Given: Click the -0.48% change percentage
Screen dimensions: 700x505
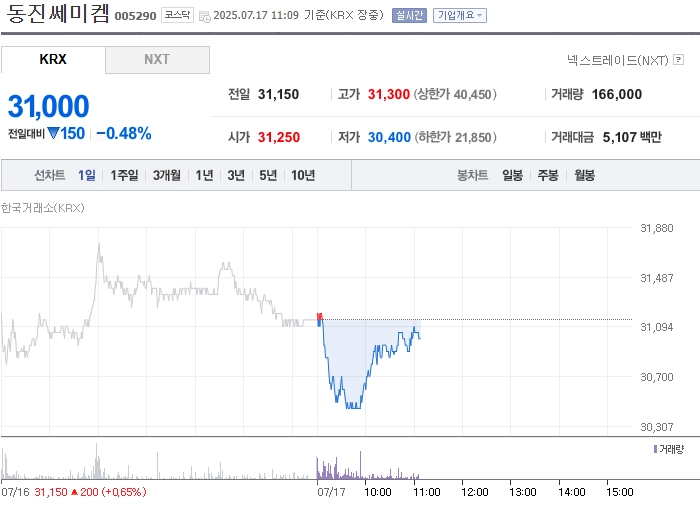Looking at the screenshot, I should point(124,133).
